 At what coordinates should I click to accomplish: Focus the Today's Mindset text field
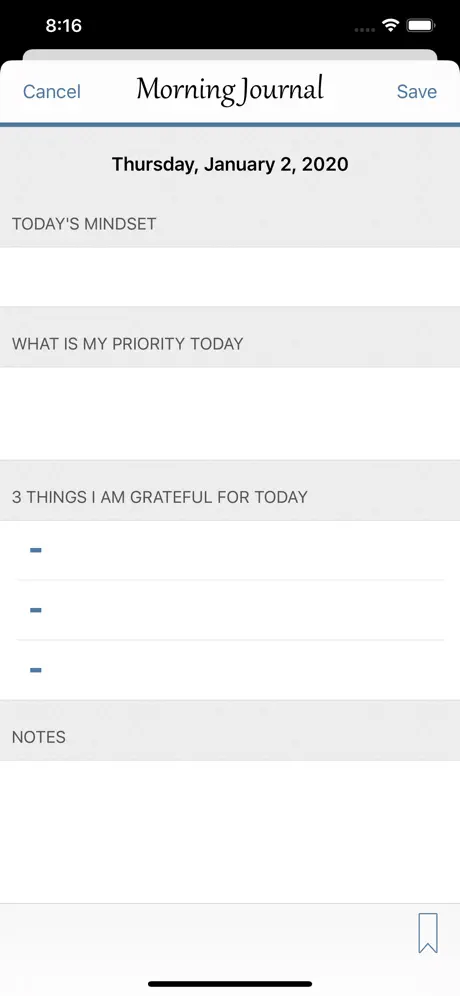click(230, 277)
